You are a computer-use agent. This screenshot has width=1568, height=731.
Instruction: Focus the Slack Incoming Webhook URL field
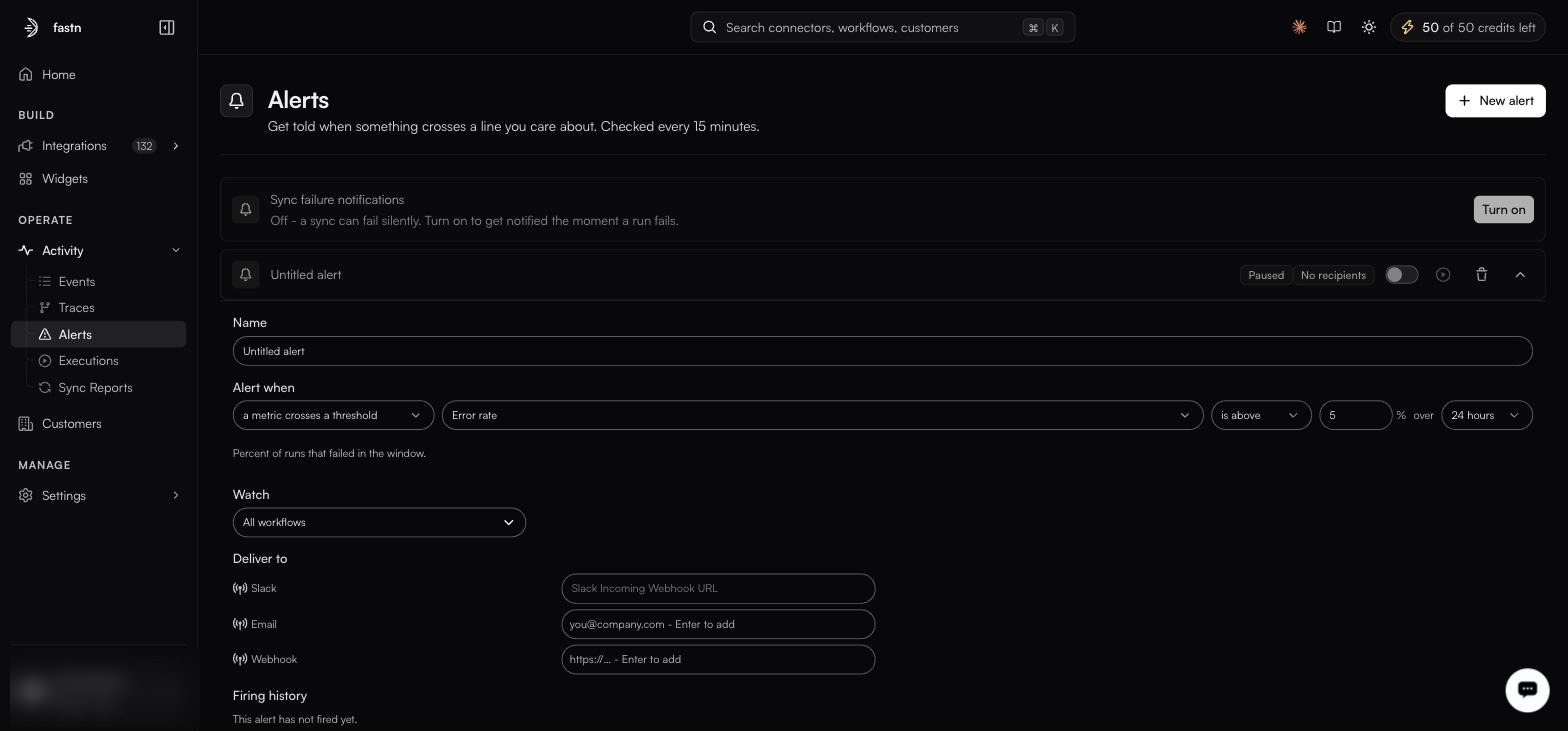(718, 588)
